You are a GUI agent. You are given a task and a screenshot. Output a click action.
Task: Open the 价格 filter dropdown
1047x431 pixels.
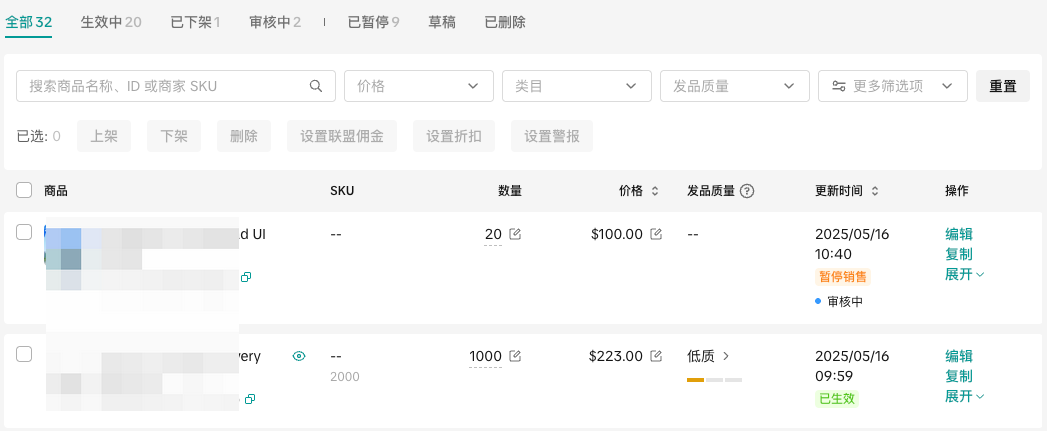[418, 86]
